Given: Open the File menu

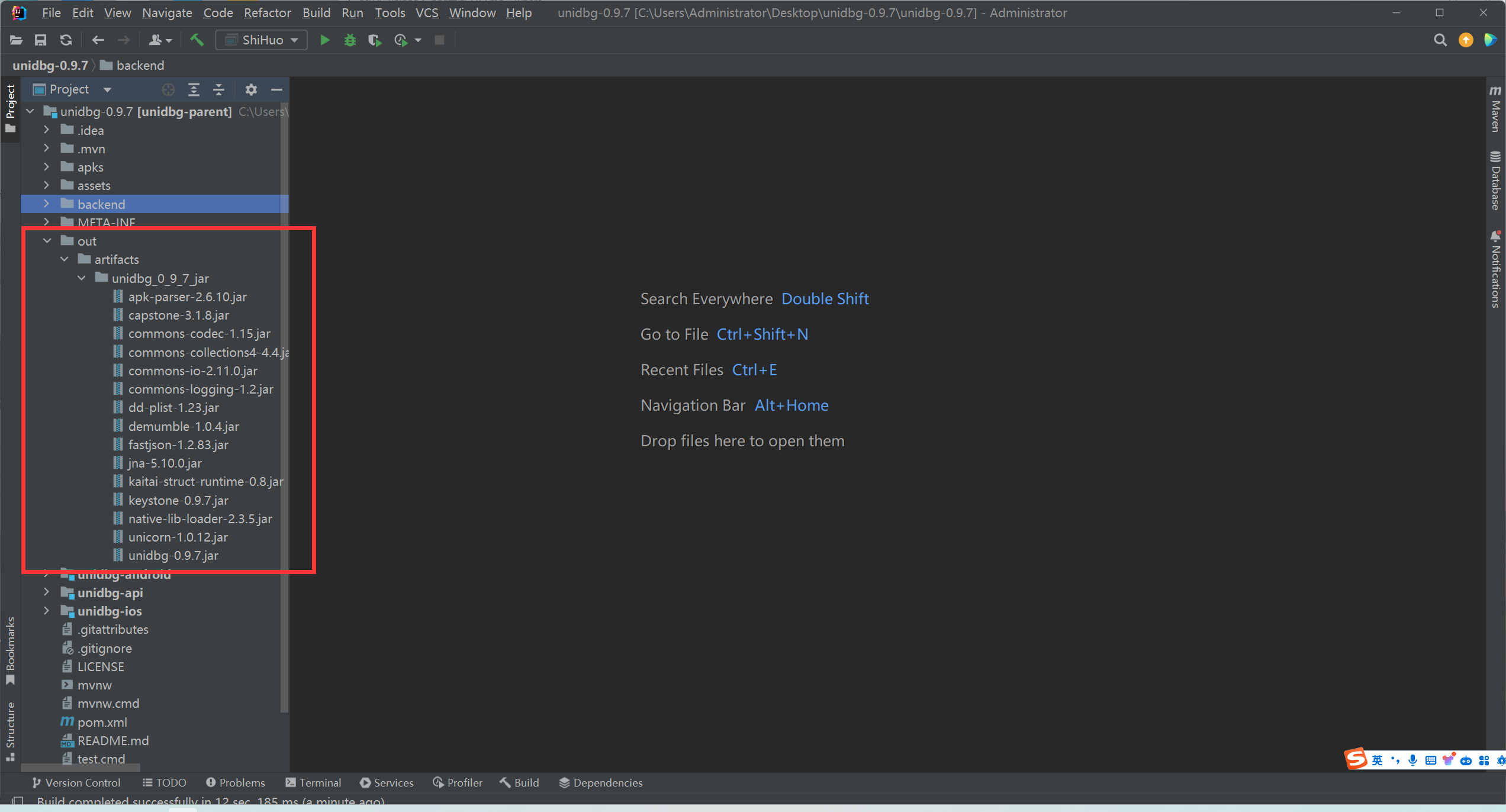Looking at the screenshot, I should pyautogui.click(x=51, y=13).
